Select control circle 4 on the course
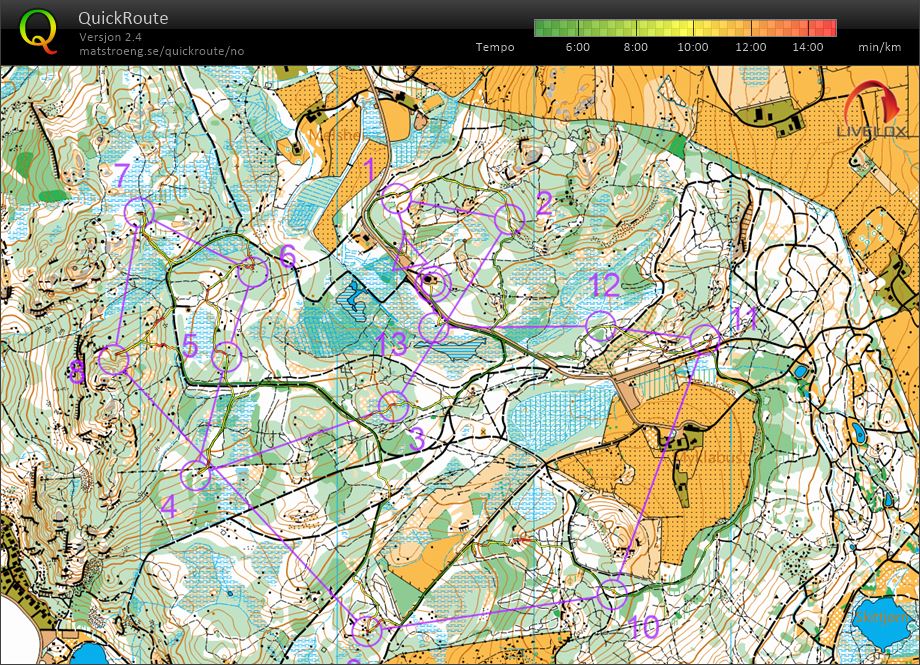This screenshot has height=665, width=920. (x=197, y=476)
